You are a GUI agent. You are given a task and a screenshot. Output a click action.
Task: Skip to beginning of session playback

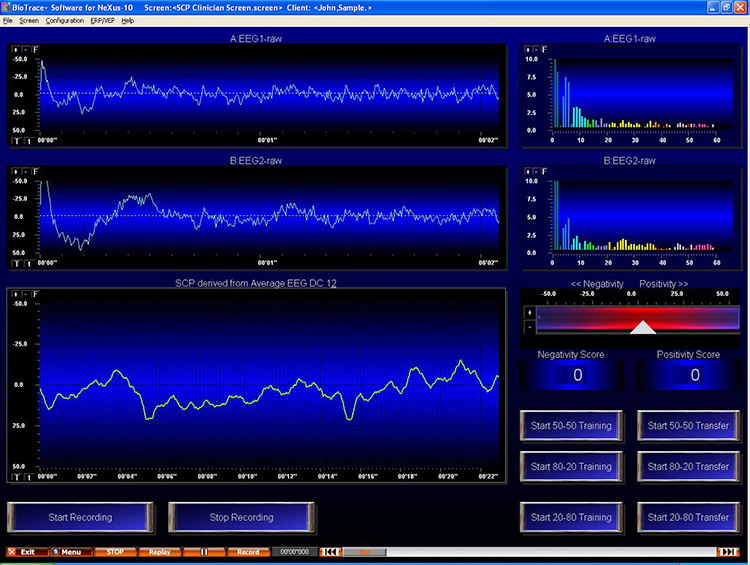click(x=331, y=552)
